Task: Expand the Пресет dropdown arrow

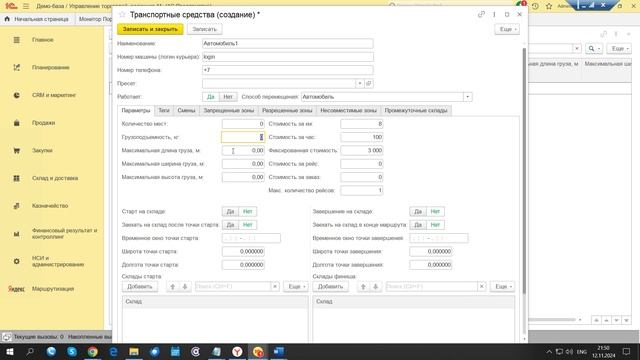Action: 360,84
